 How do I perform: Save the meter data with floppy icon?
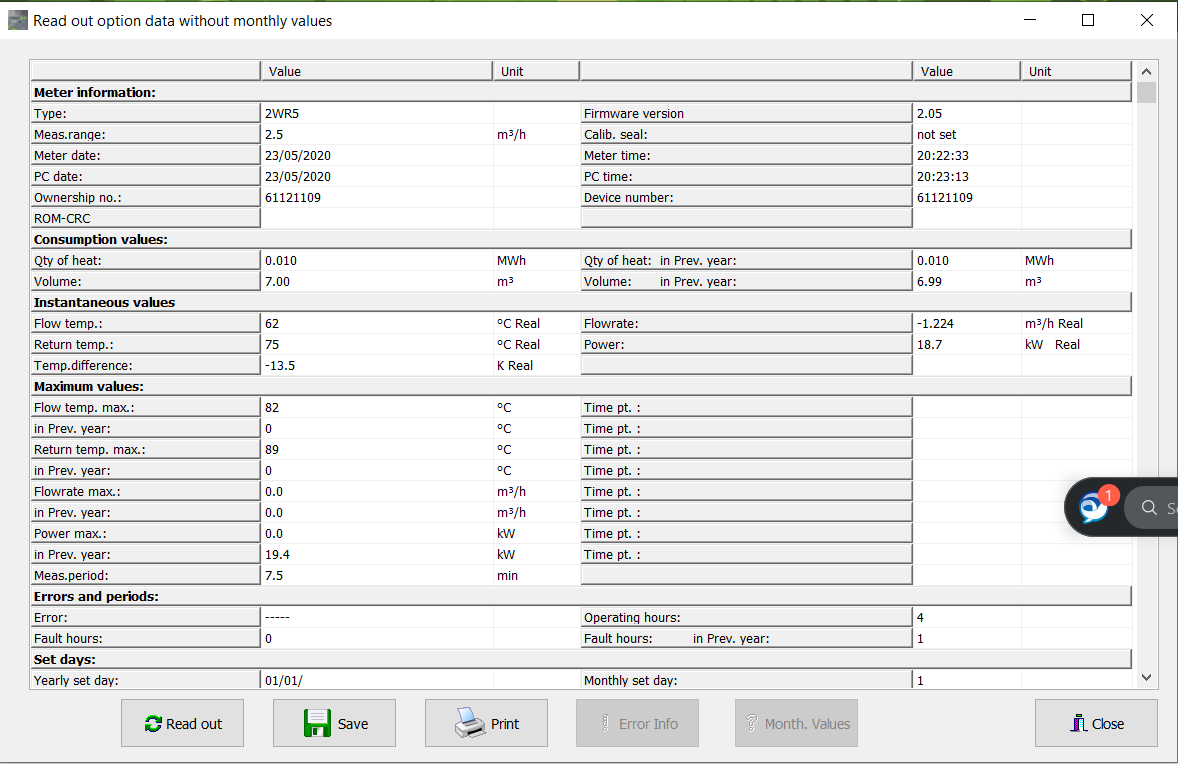334,723
